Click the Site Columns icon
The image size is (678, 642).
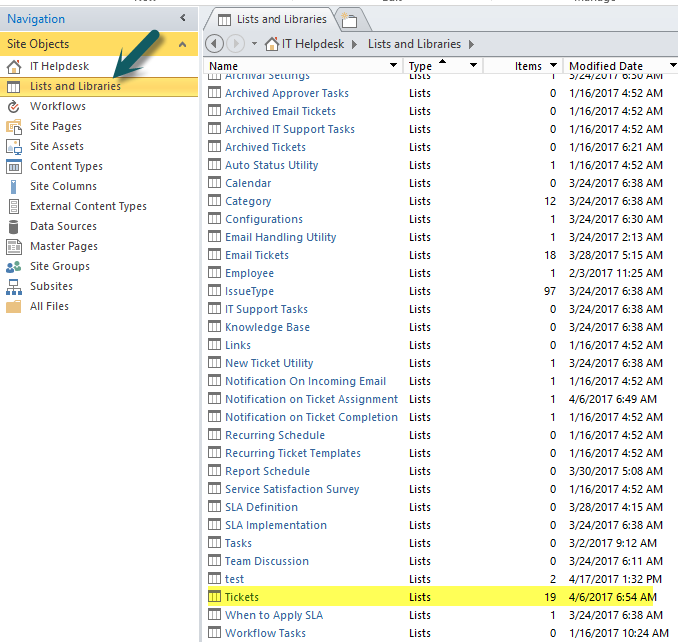click(14, 187)
